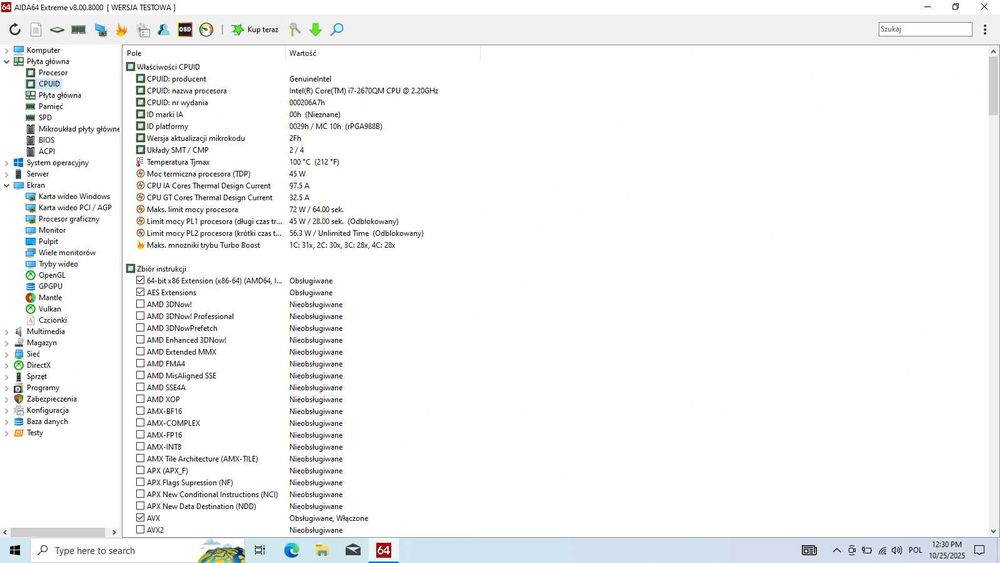Launch the stability test flame icon
Screen dimensions: 1000x563
[x=121, y=29]
